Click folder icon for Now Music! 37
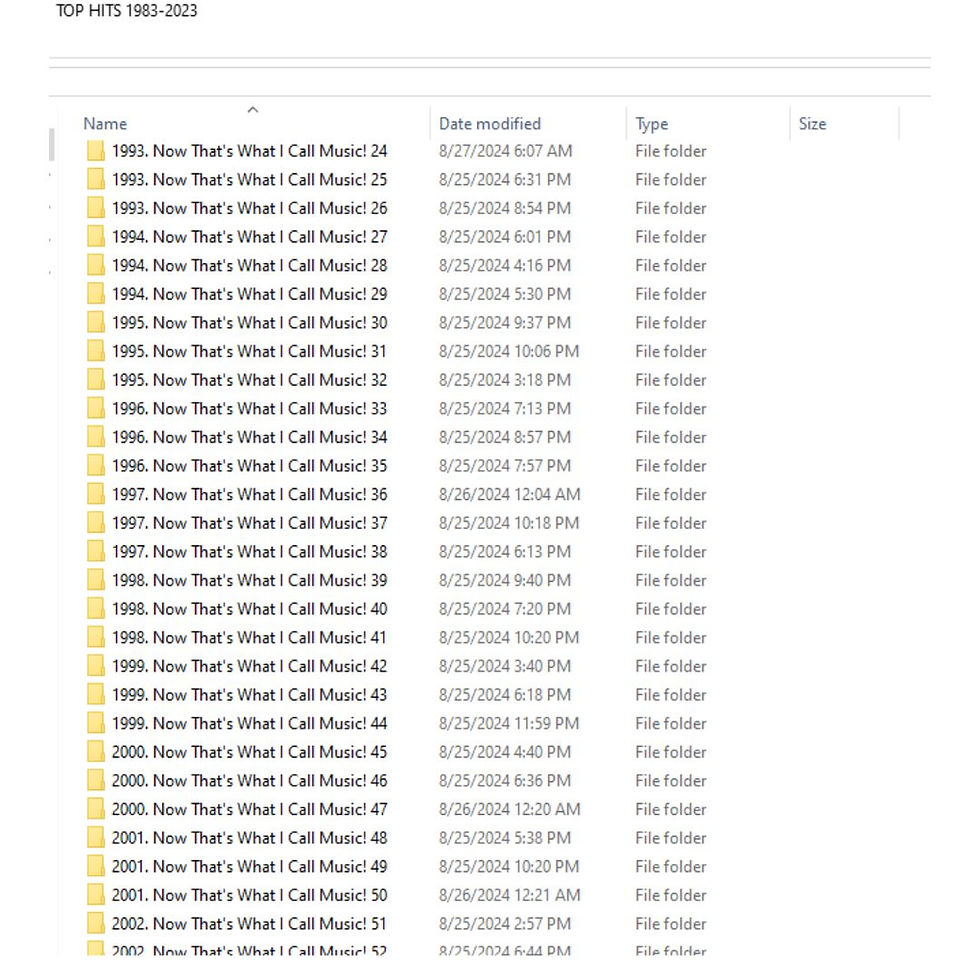 [x=96, y=523]
